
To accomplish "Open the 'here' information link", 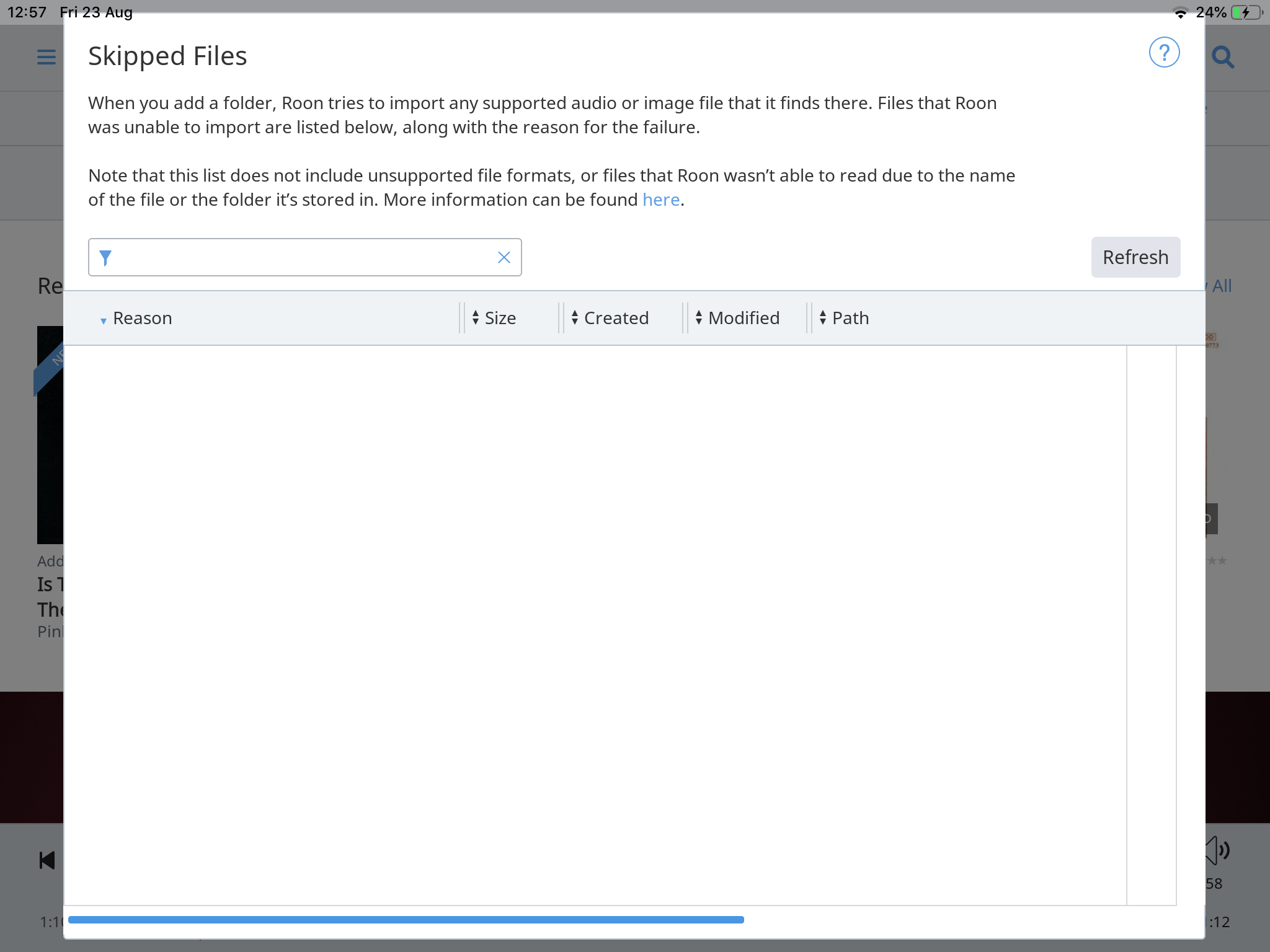I will 661,200.
